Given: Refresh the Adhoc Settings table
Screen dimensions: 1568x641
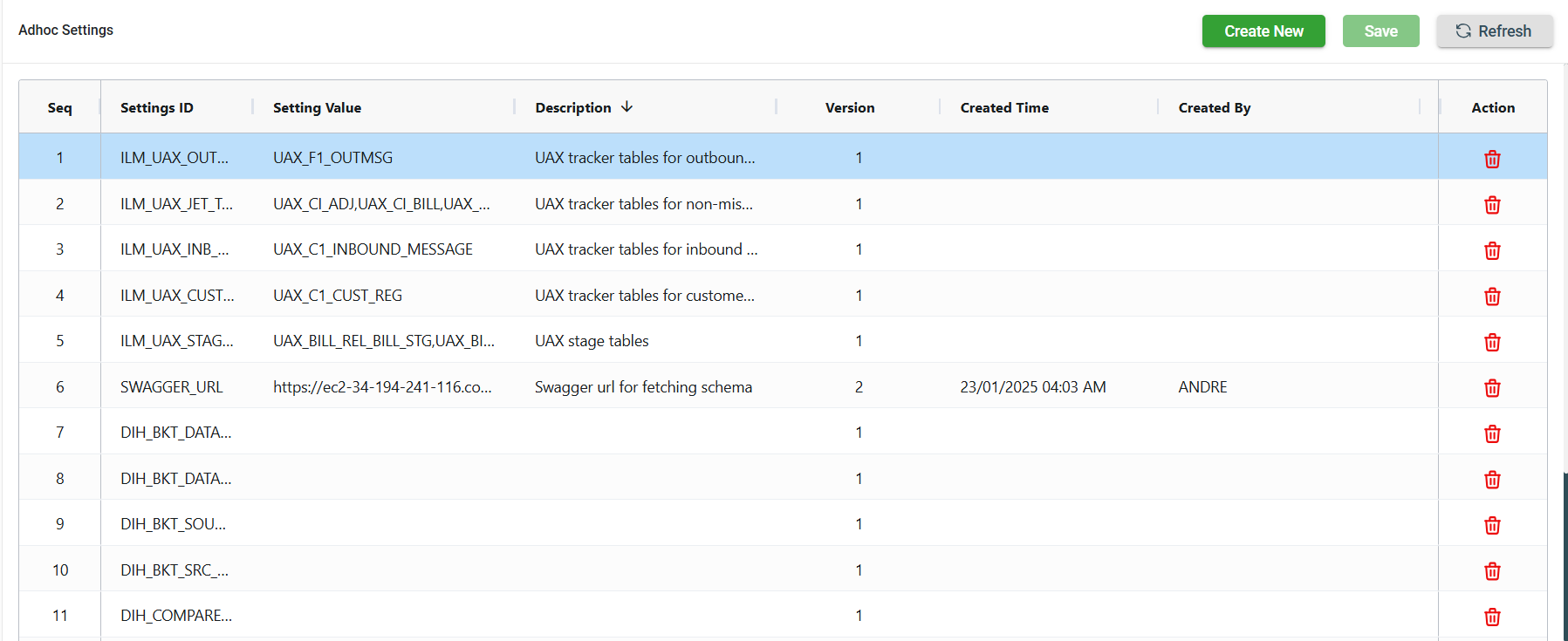Looking at the screenshot, I should 1494,31.
